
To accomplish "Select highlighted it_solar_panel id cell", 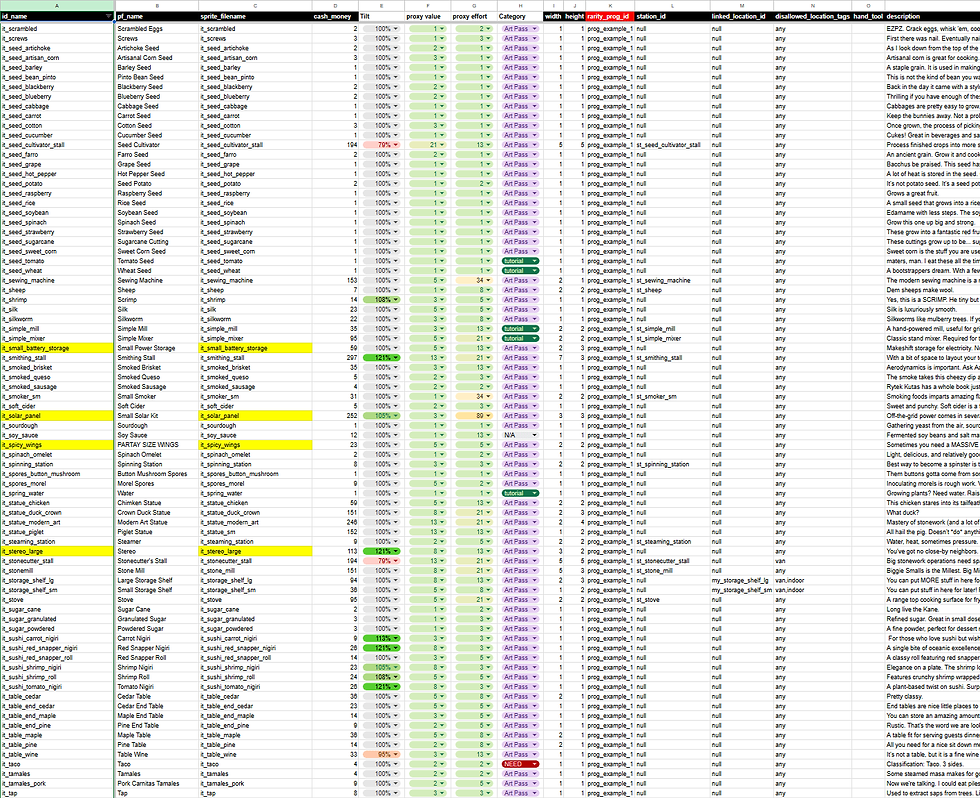I will click(57, 416).
